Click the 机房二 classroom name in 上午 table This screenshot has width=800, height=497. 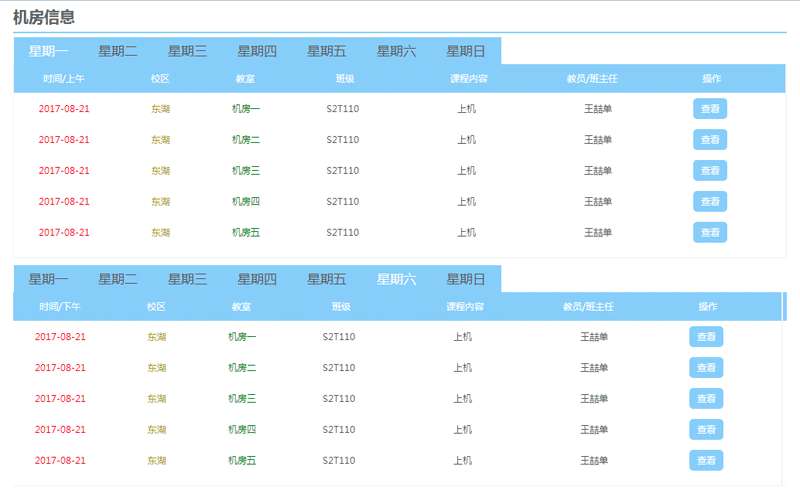pyautogui.click(x=246, y=140)
